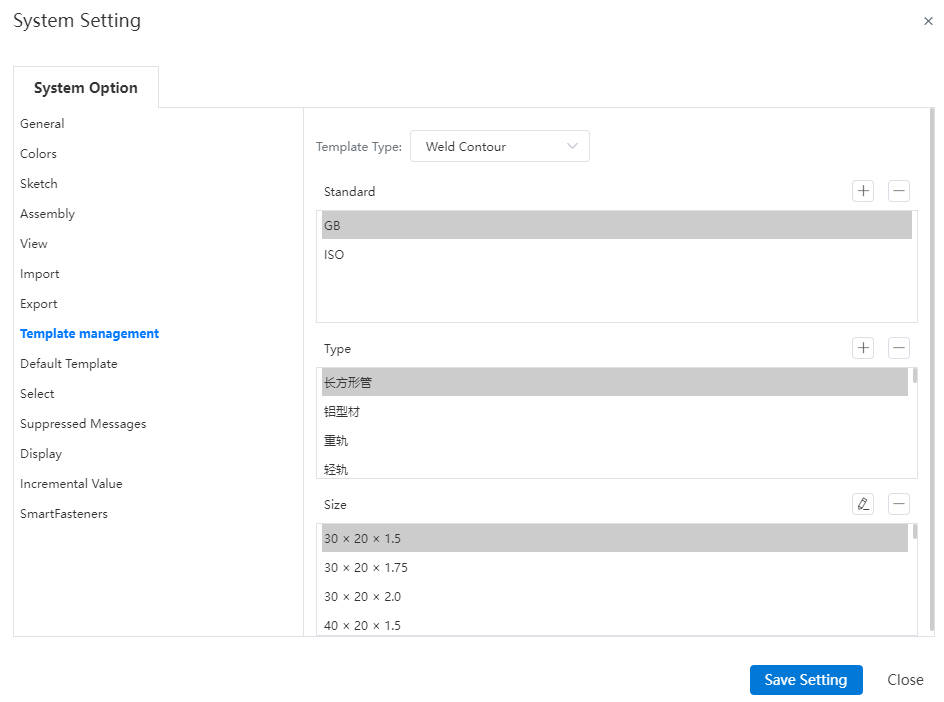
Task: Open the Incremental Value section
Action: pyautogui.click(x=71, y=483)
